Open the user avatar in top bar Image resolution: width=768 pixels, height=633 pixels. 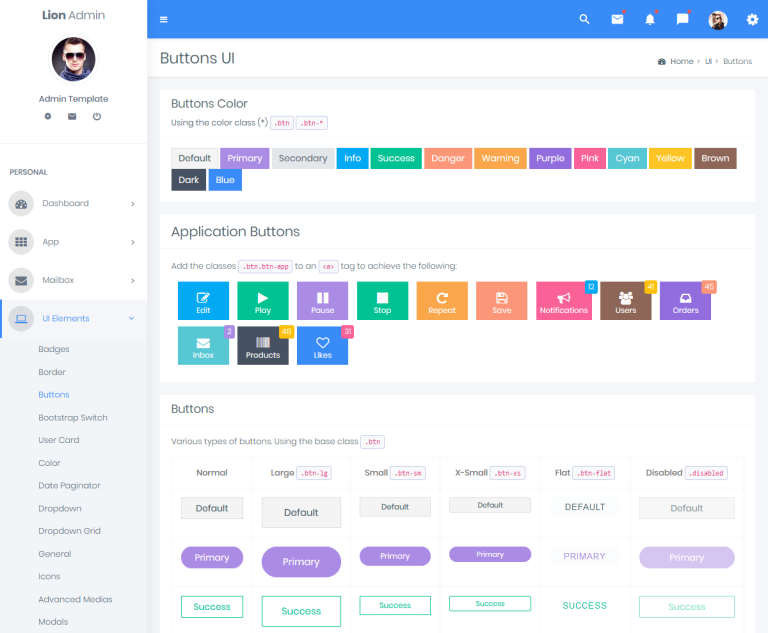click(x=718, y=20)
